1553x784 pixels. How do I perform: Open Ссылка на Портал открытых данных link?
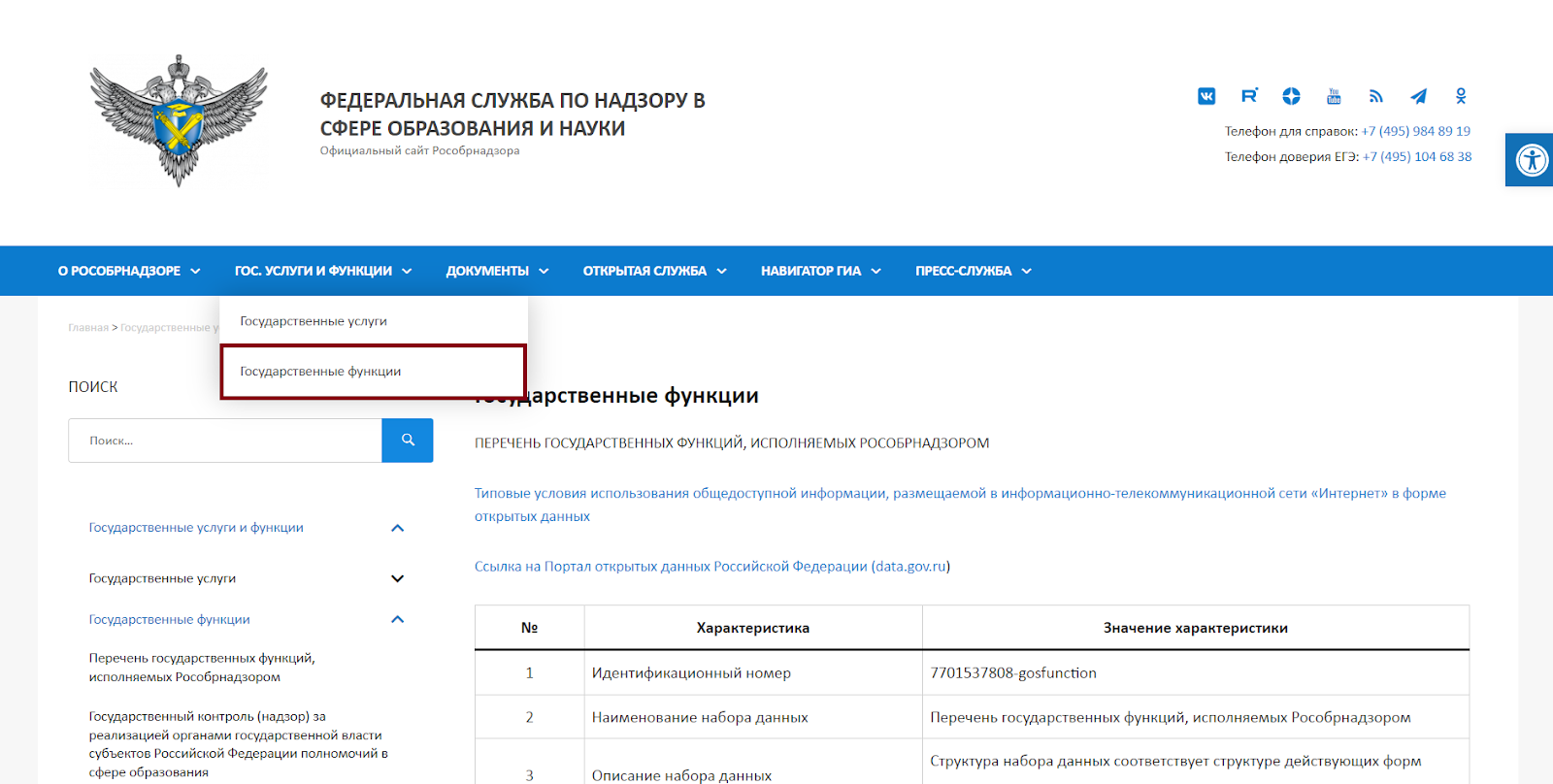(x=710, y=567)
